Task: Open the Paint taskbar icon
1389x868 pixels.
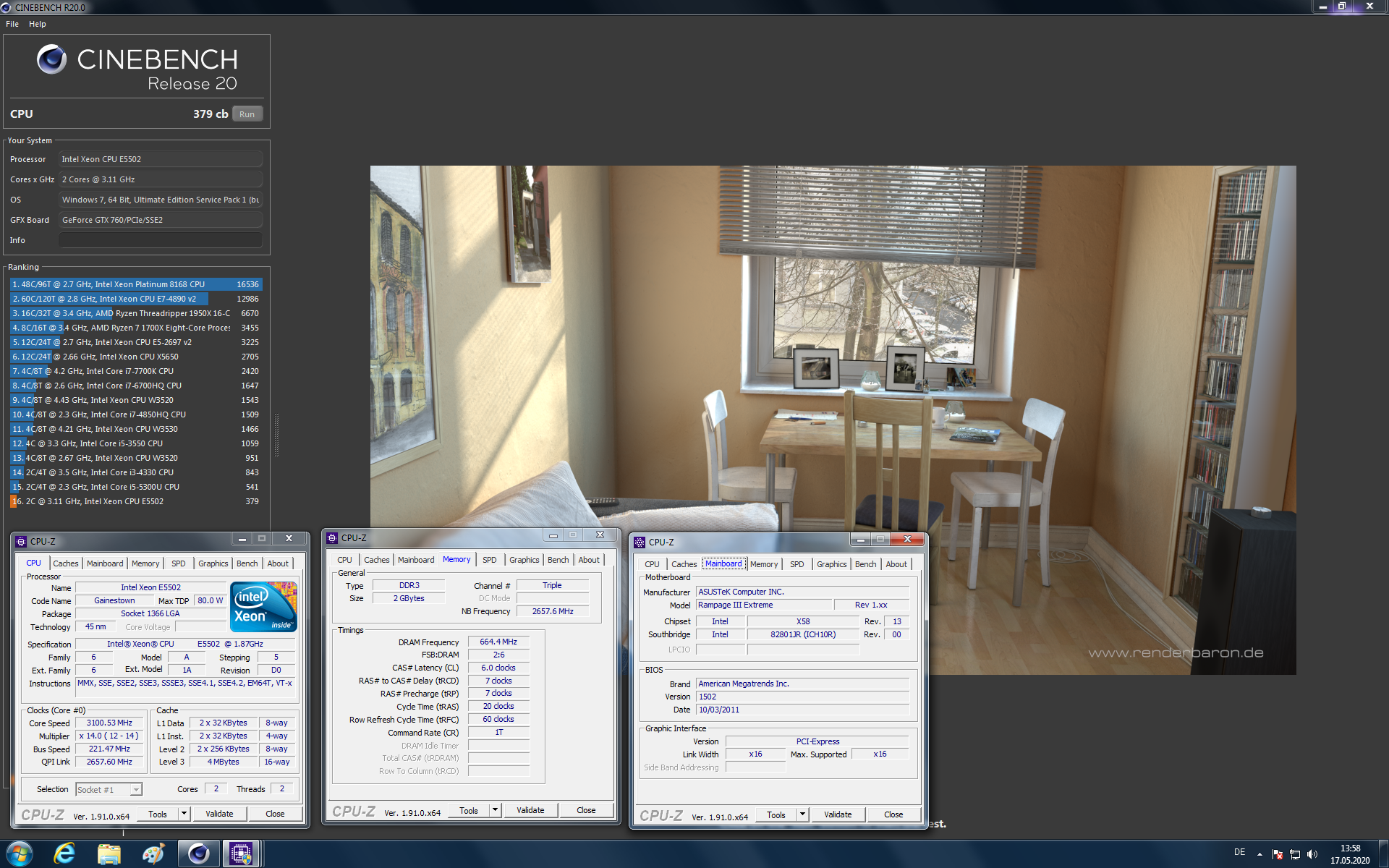Action: click(x=153, y=854)
